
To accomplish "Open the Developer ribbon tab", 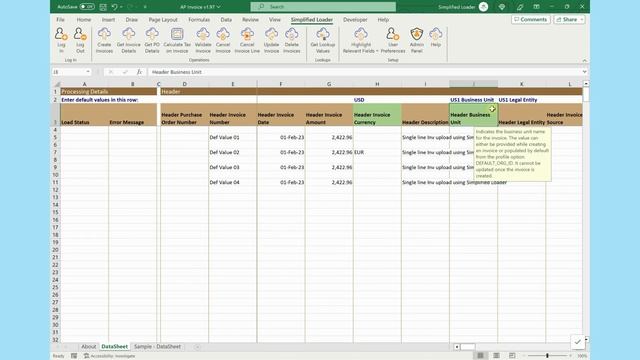I will (355, 20).
